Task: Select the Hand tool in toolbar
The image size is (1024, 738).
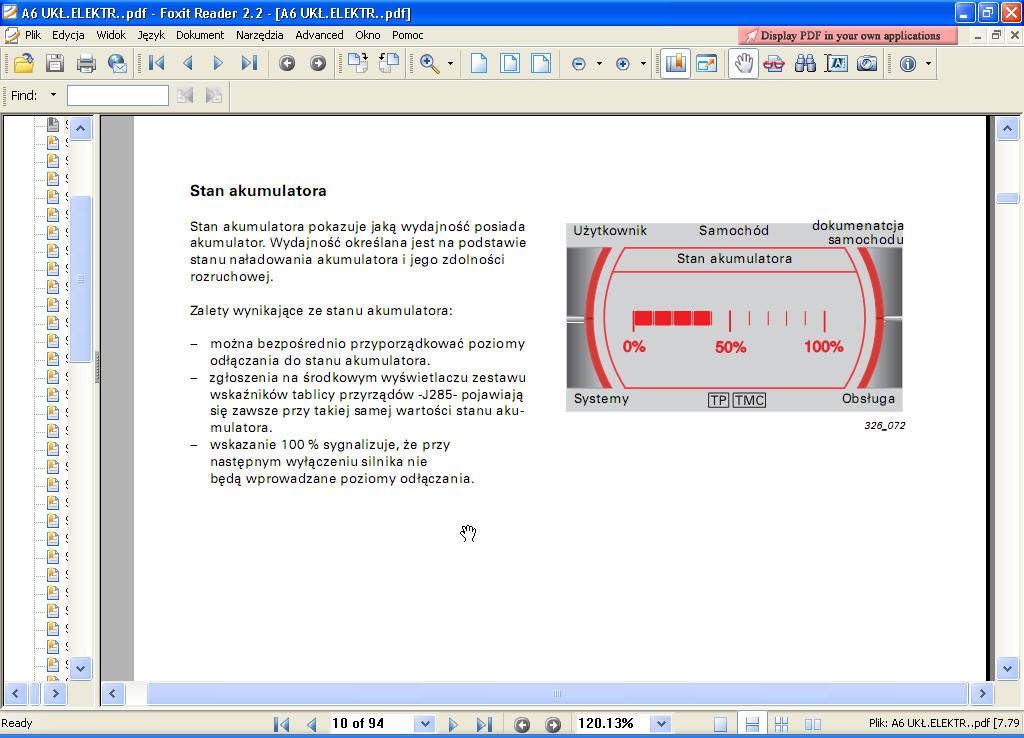Action: pyautogui.click(x=743, y=63)
